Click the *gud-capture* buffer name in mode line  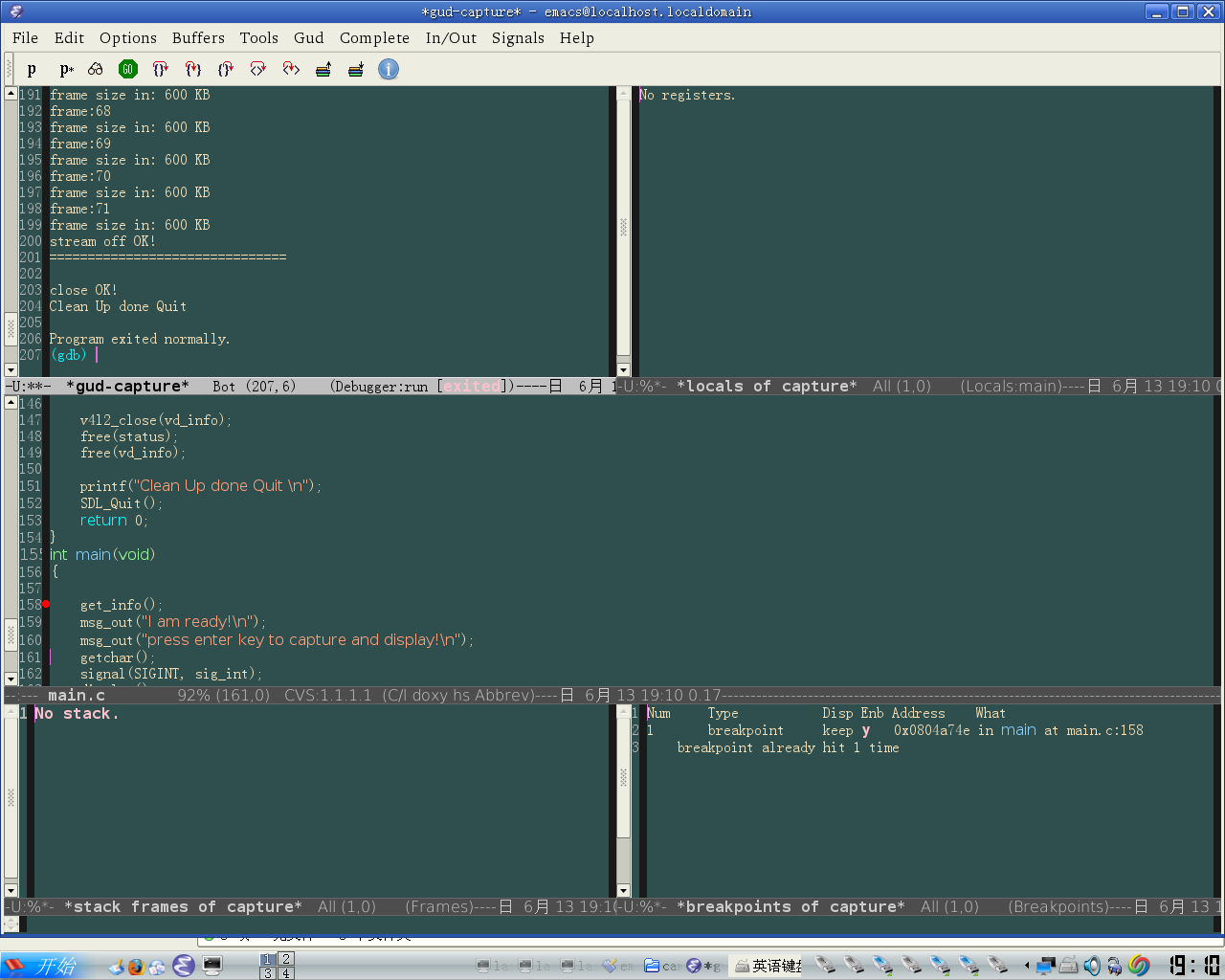pyautogui.click(x=127, y=386)
